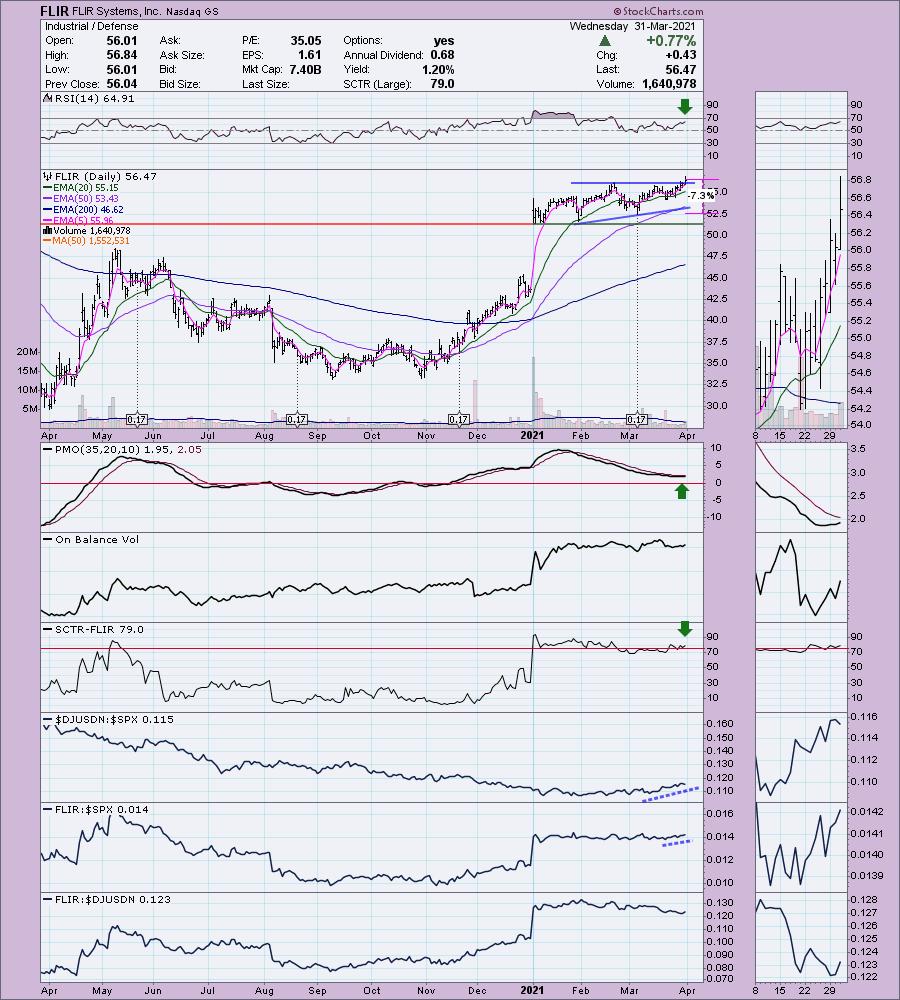This screenshot has width=900, height=1000.
Task: Click the -7.3% annotation on price chart
Action: (701, 196)
